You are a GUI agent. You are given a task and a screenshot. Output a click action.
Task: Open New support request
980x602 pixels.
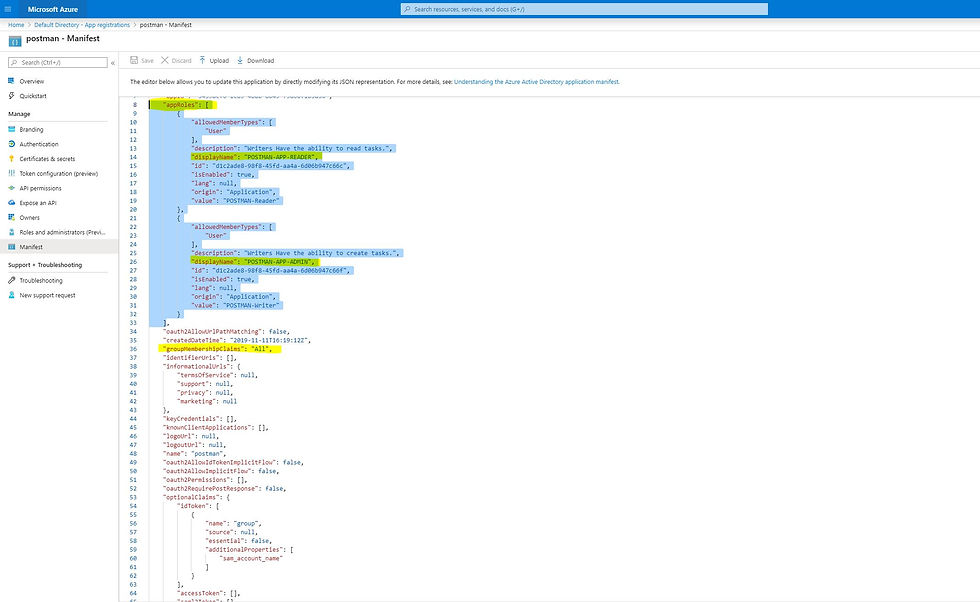48,295
